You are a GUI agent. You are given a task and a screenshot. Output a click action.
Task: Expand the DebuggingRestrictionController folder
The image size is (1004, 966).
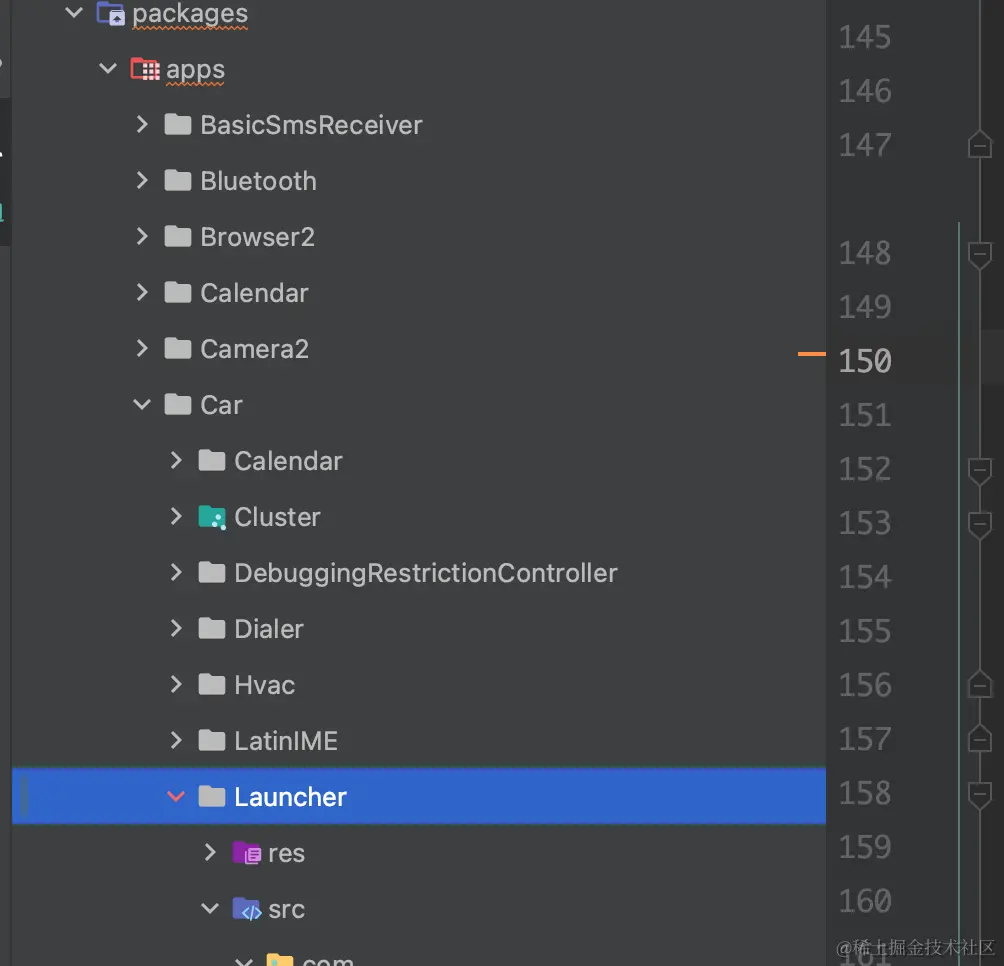tap(176, 573)
